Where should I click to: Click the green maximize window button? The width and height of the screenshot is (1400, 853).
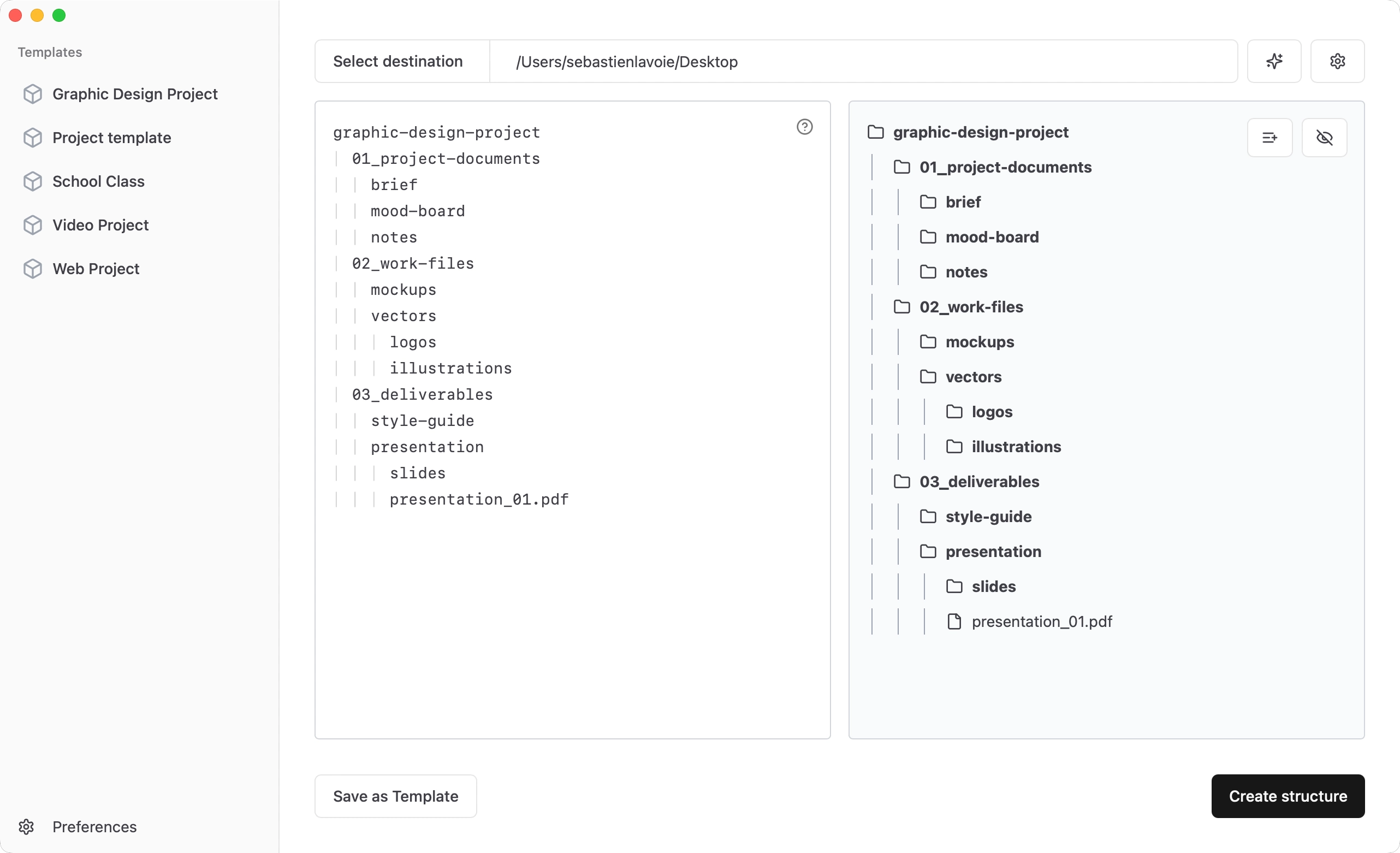point(58,15)
